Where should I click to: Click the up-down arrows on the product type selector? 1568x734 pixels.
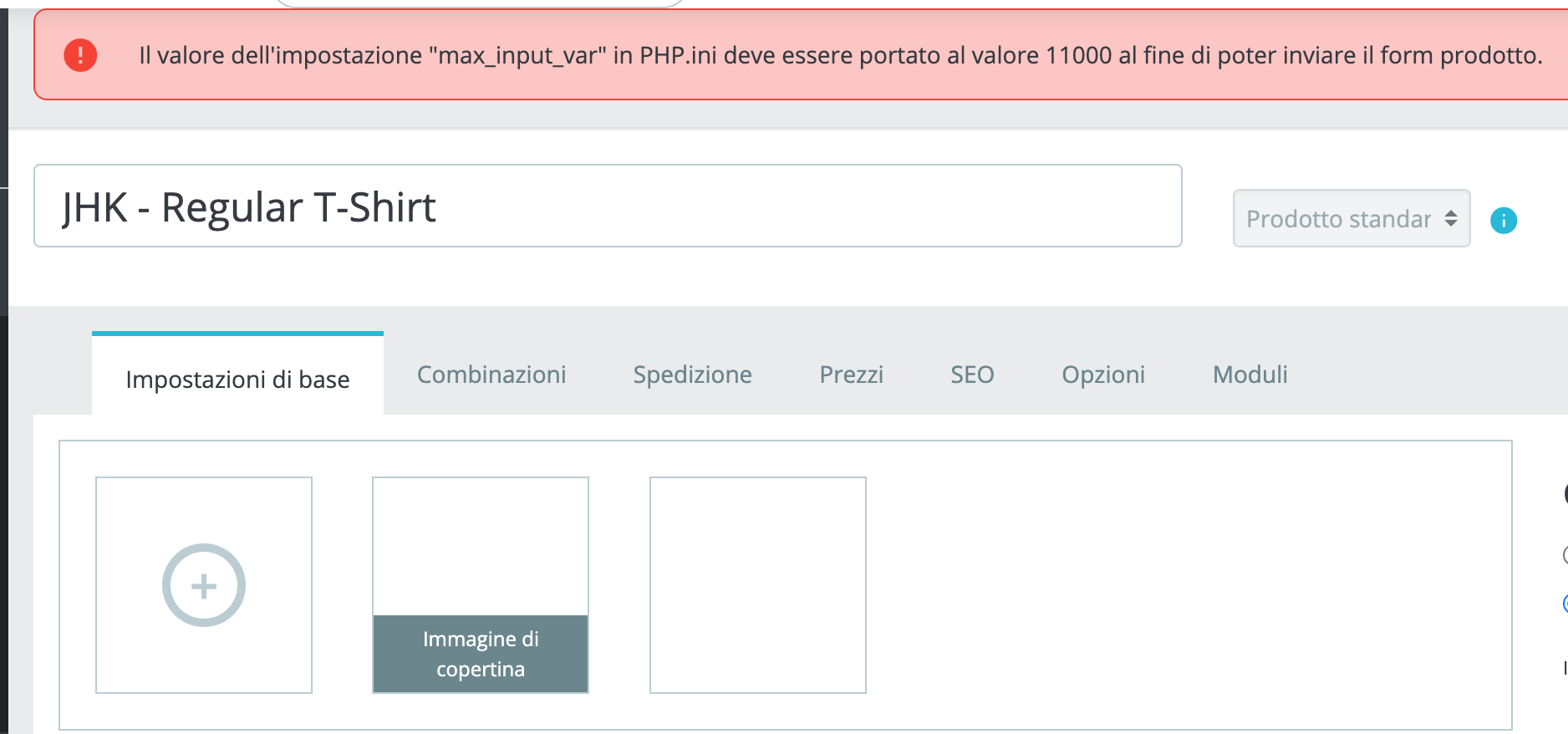click(x=1451, y=219)
